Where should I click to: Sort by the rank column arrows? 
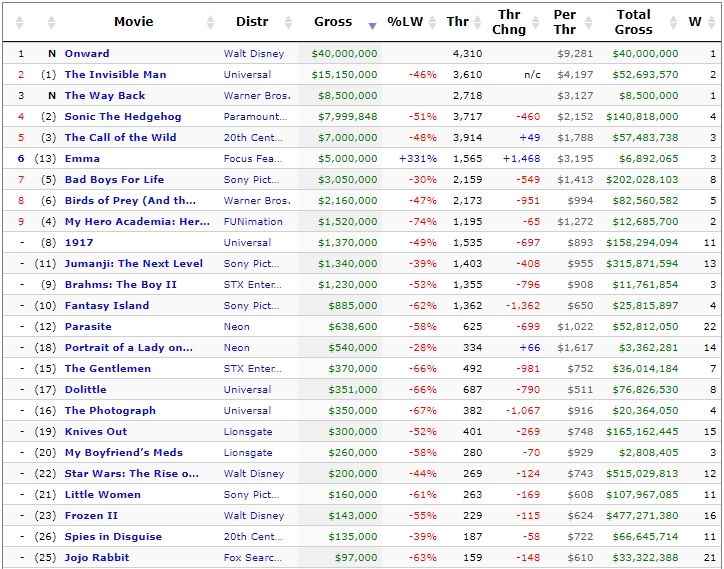click(x=19, y=22)
